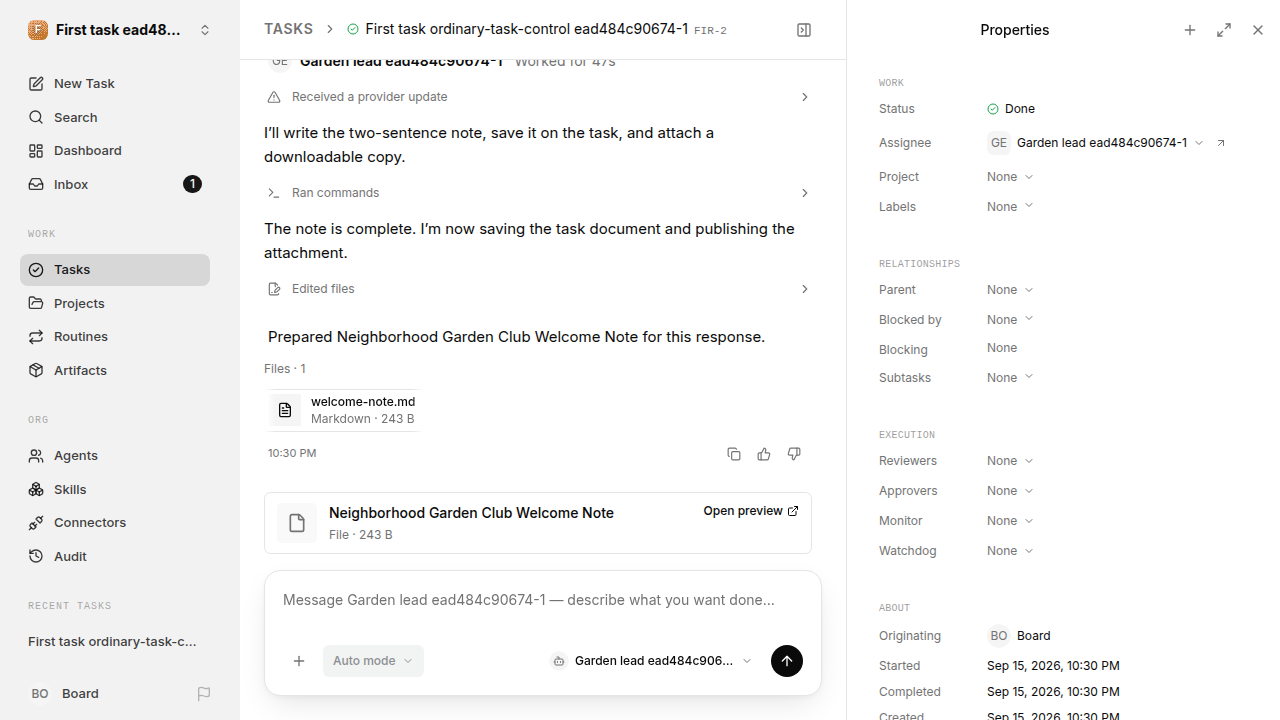Screen dimensions: 1280x720
Task: Click the send message arrow button
Action: pos(787,661)
